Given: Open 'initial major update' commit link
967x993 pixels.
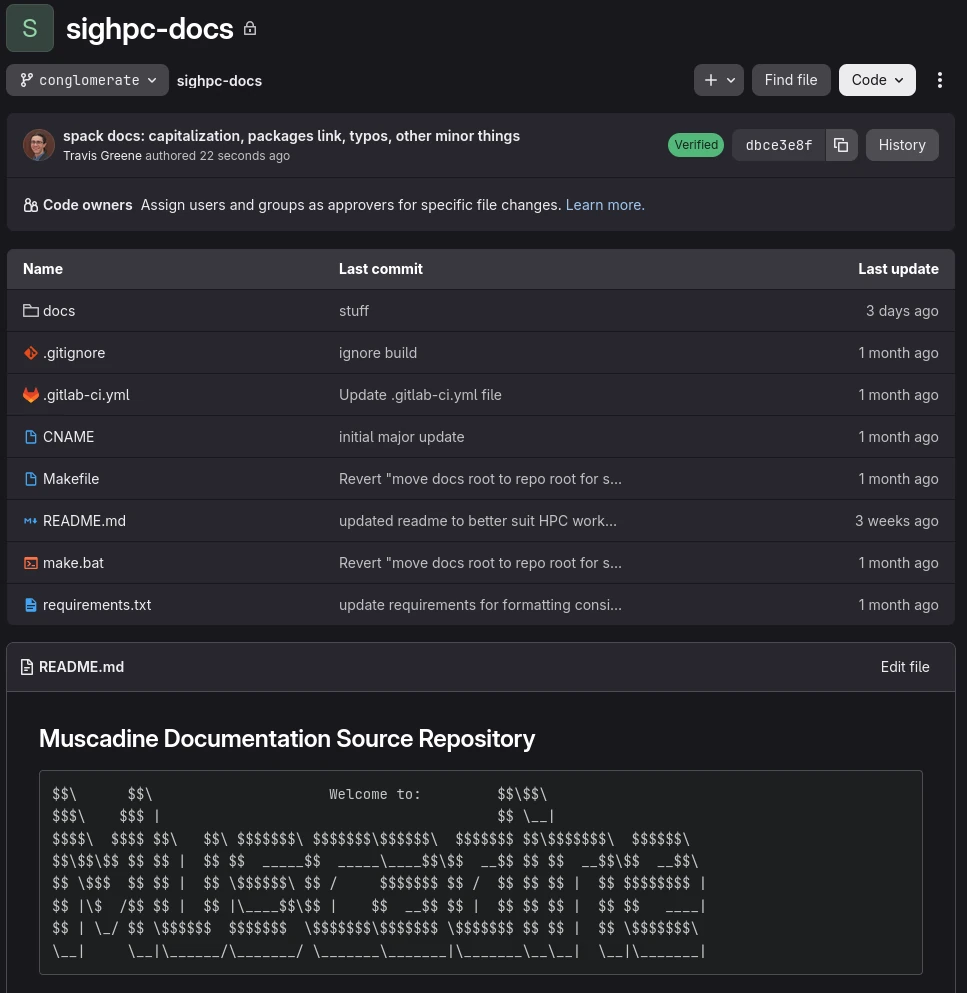Looking at the screenshot, I should tap(401, 437).
